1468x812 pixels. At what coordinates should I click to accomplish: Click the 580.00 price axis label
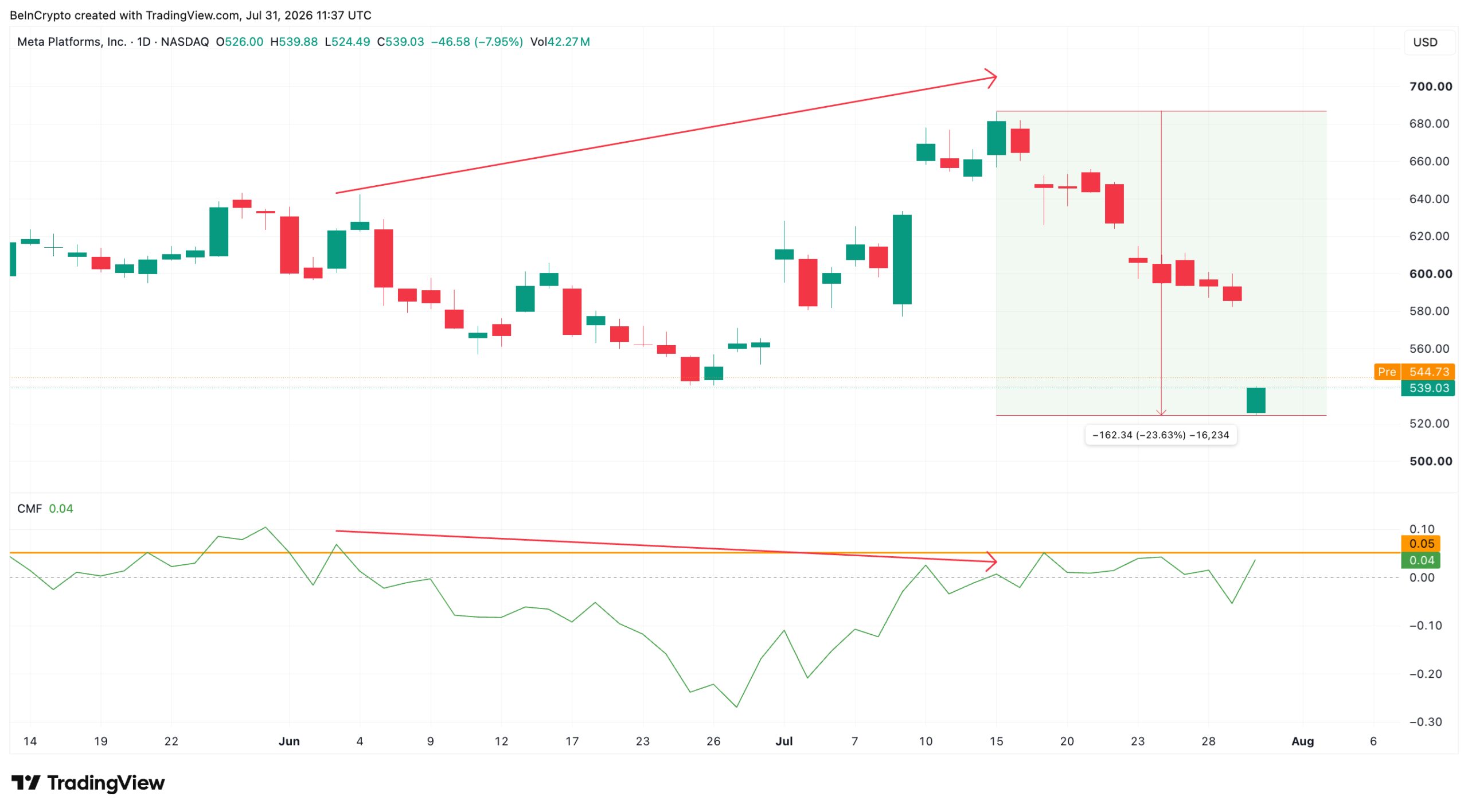pyautogui.click(x=1429, y=311)
